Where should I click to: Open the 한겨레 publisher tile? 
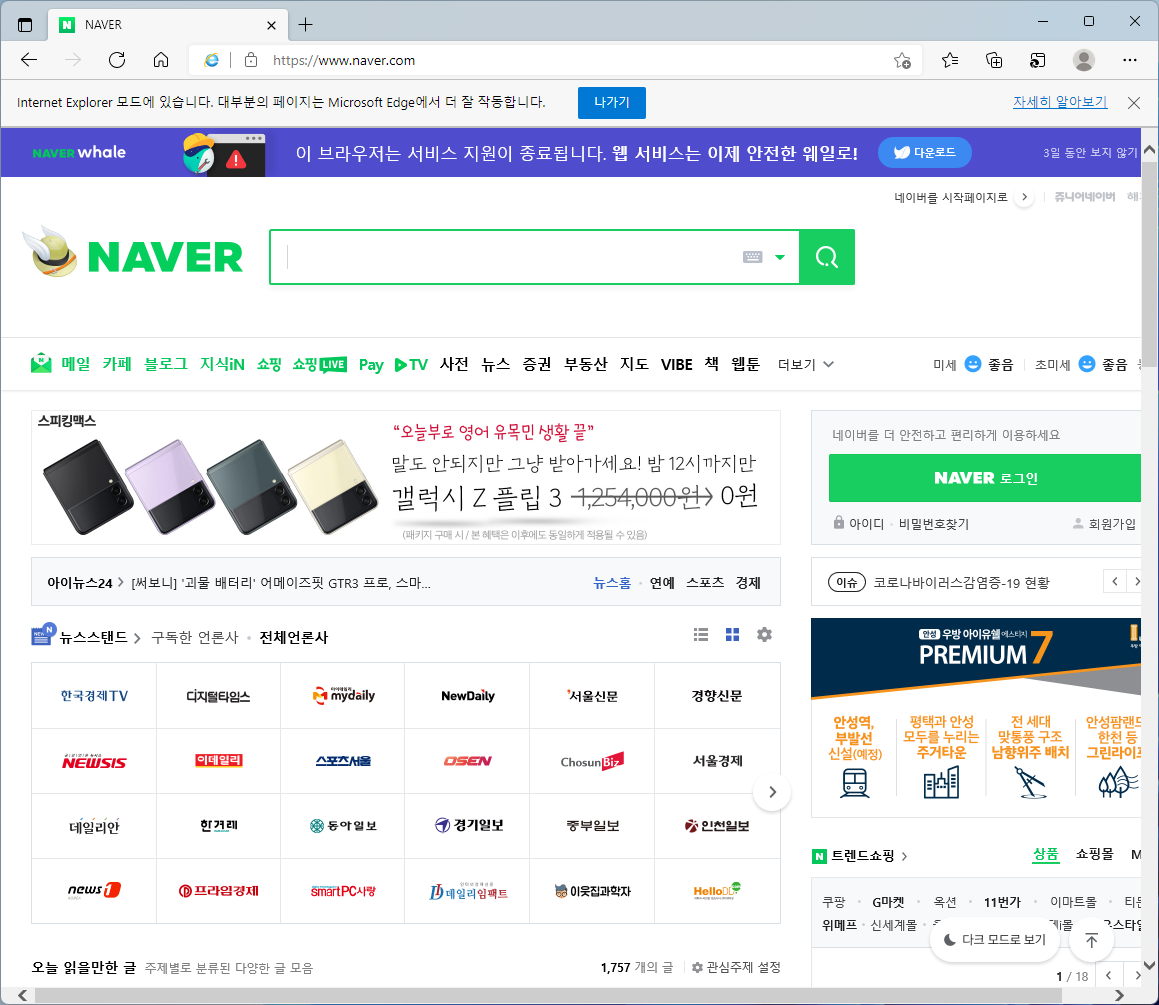[x=219, y=826]
